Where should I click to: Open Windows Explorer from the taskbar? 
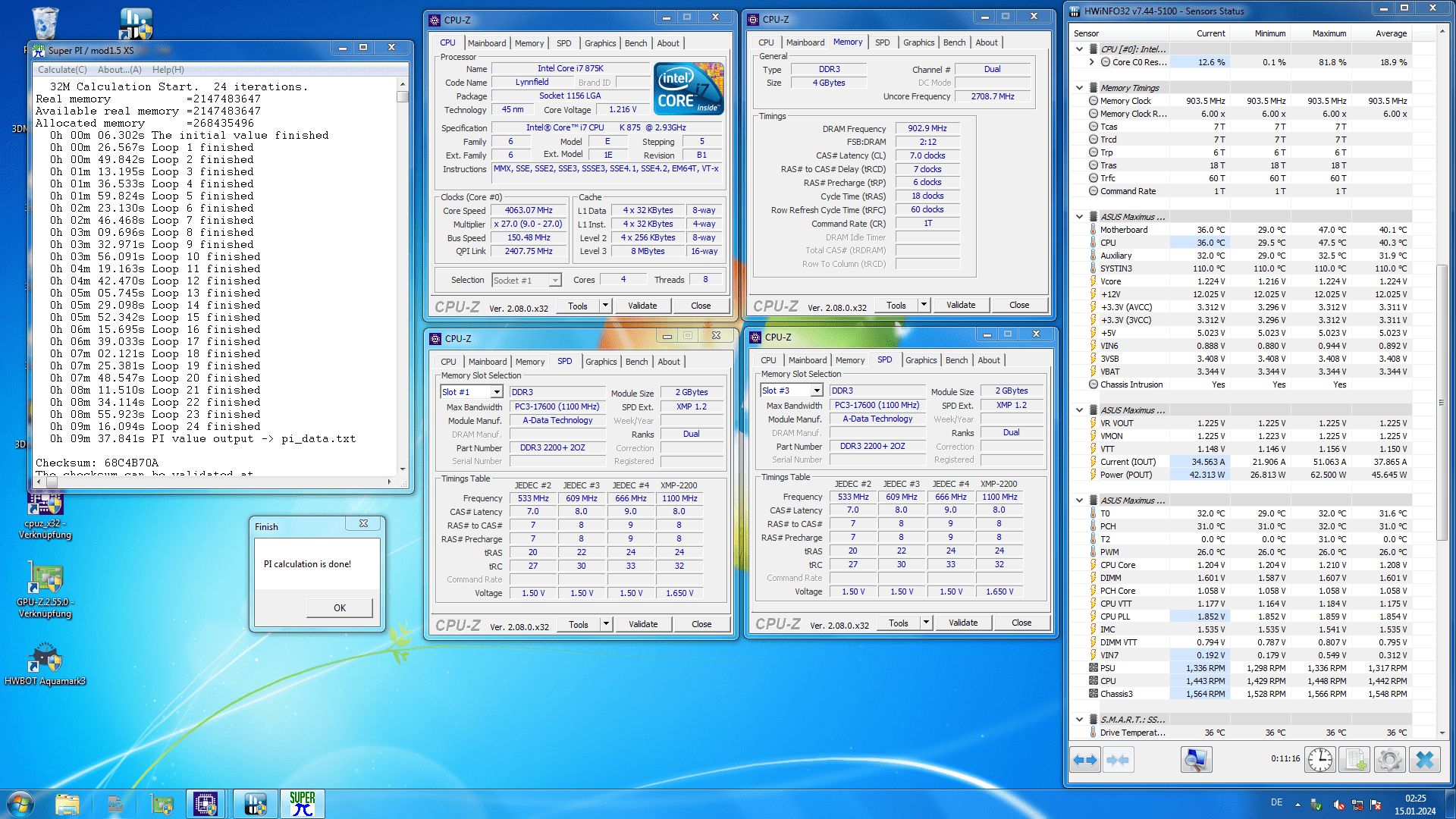coord(67,804)
